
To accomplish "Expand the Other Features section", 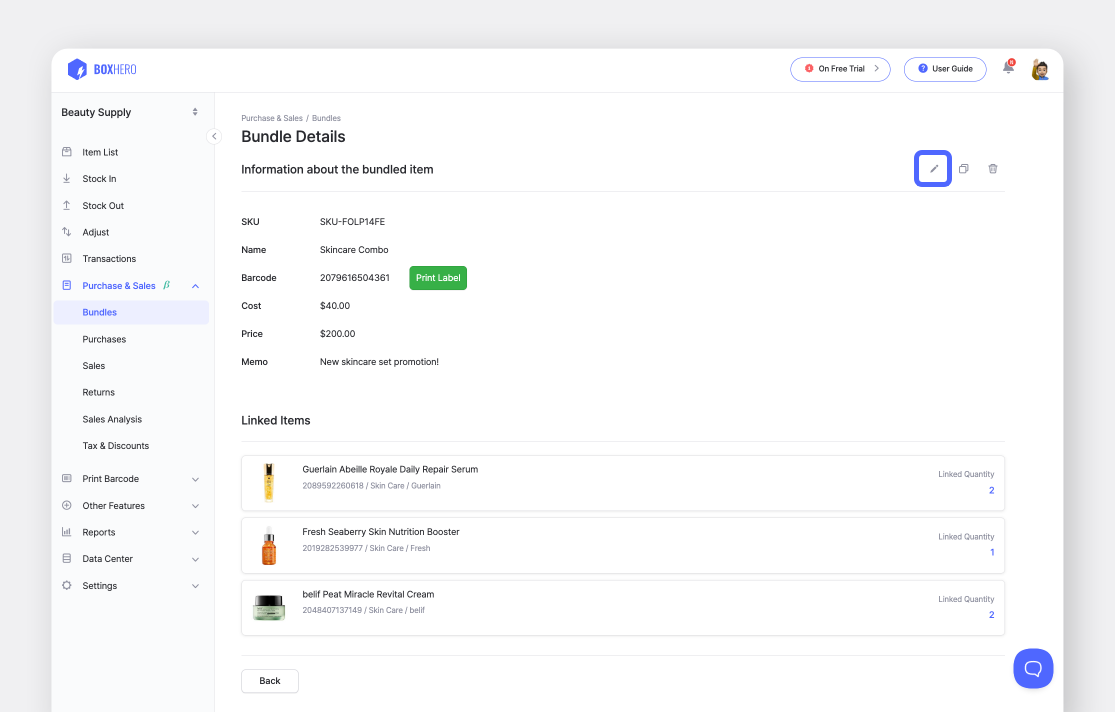I will point(196,505).
